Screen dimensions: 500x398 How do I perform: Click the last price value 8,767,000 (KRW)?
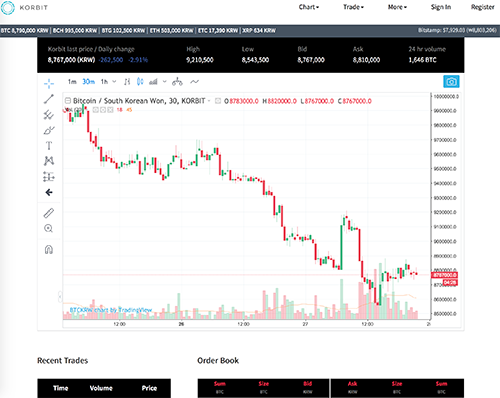(x=71, y=60)
